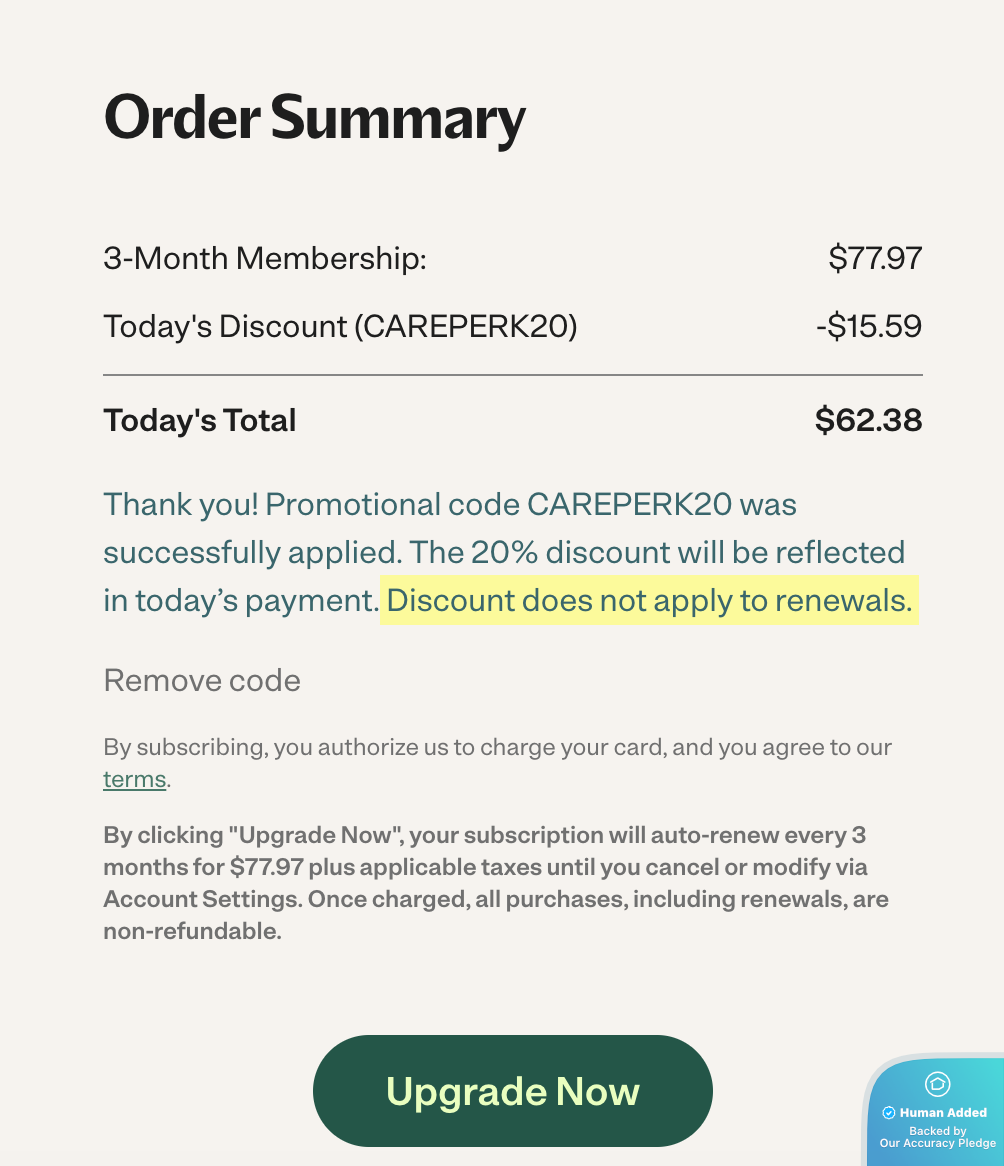
Task: Click the house icon in the badge
Action: (937, 1083)
